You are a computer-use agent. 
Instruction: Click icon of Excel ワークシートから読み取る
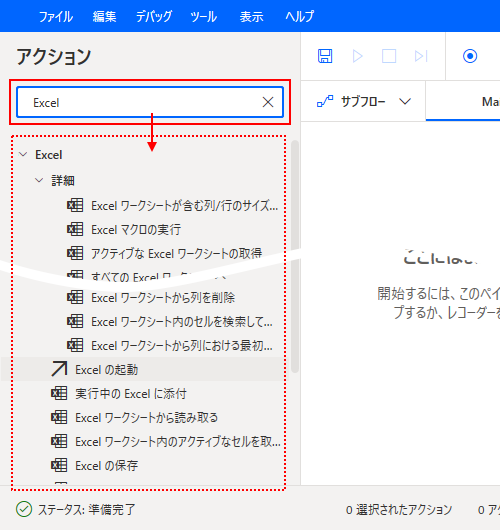tap(59, 417)
